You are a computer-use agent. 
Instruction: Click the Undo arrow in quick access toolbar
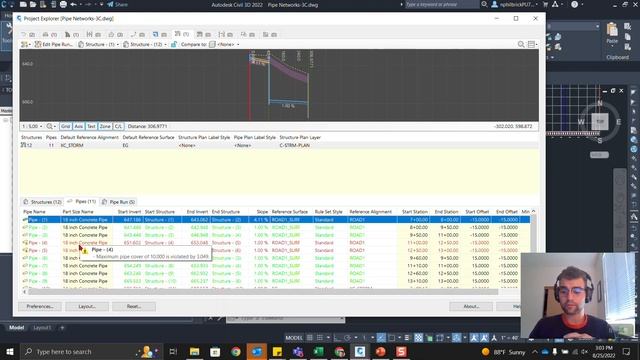(73, 4)
